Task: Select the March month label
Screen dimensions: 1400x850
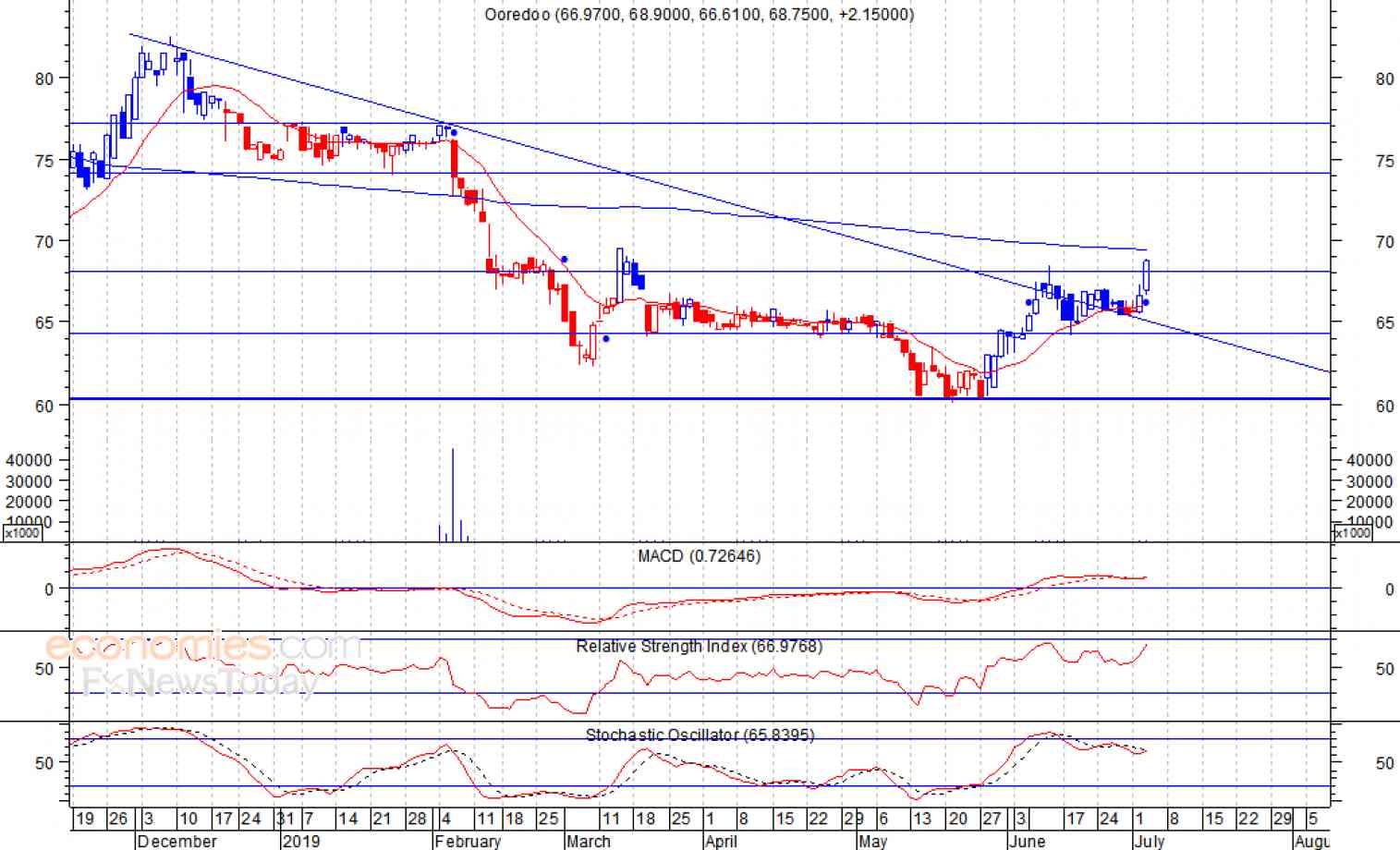Action: [589, 841]
